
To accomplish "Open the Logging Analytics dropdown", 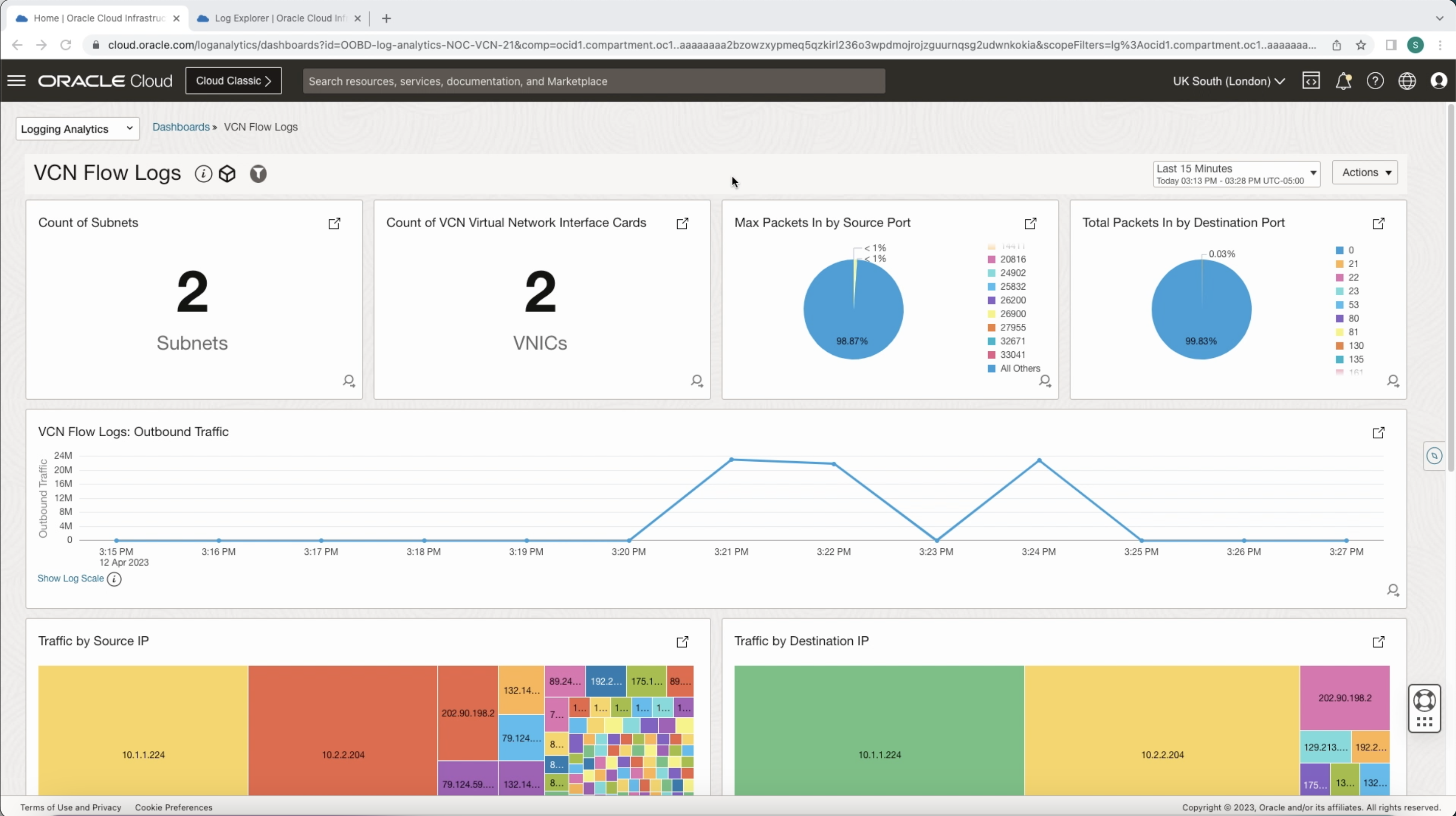I will (x=77, y=128).
